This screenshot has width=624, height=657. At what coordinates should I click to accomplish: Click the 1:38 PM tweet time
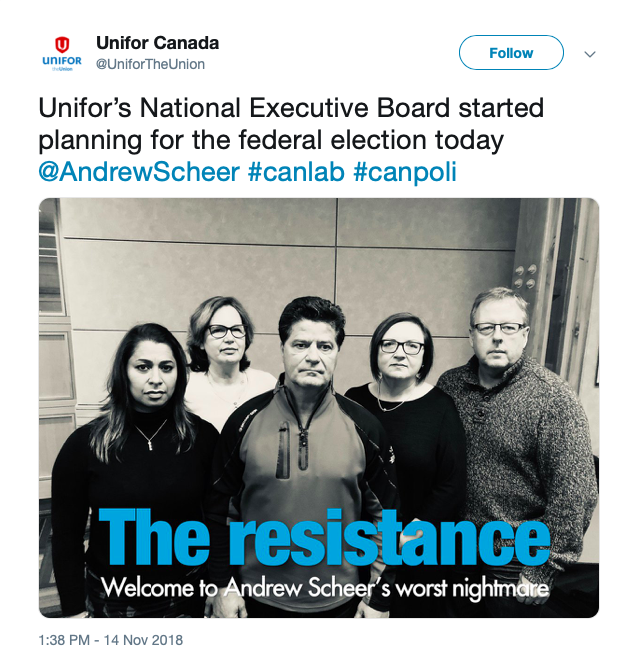(68, 639)
